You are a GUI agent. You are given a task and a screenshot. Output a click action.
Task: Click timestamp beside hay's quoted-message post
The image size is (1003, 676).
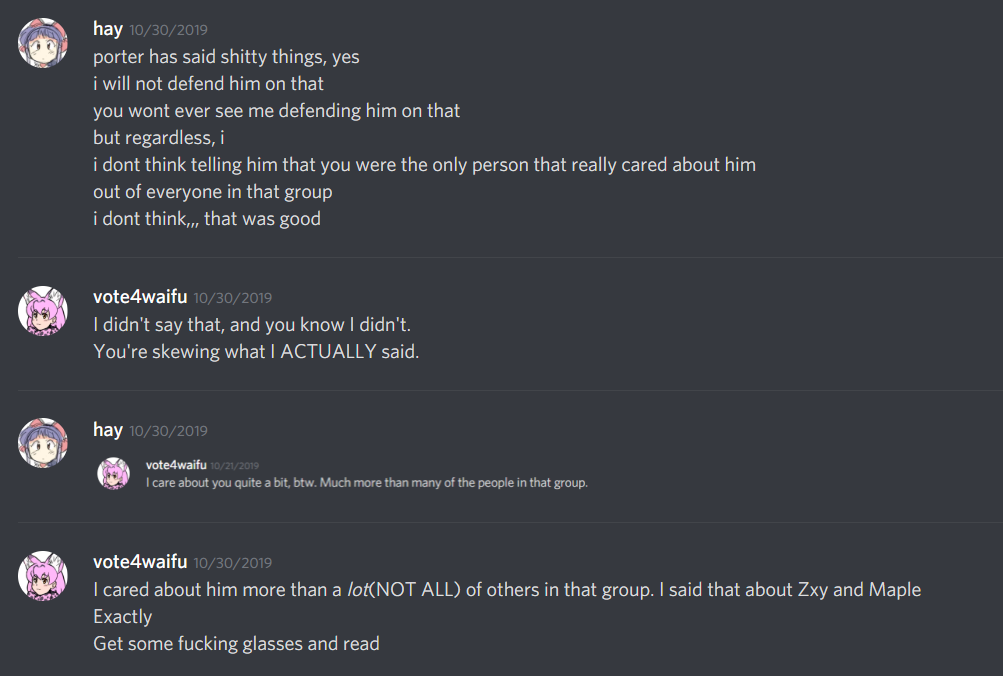[168, 431]
